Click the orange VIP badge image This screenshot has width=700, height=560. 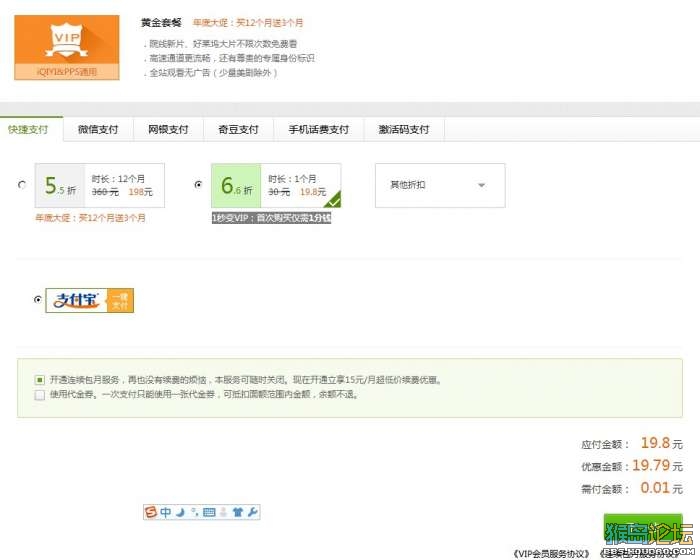67,47
